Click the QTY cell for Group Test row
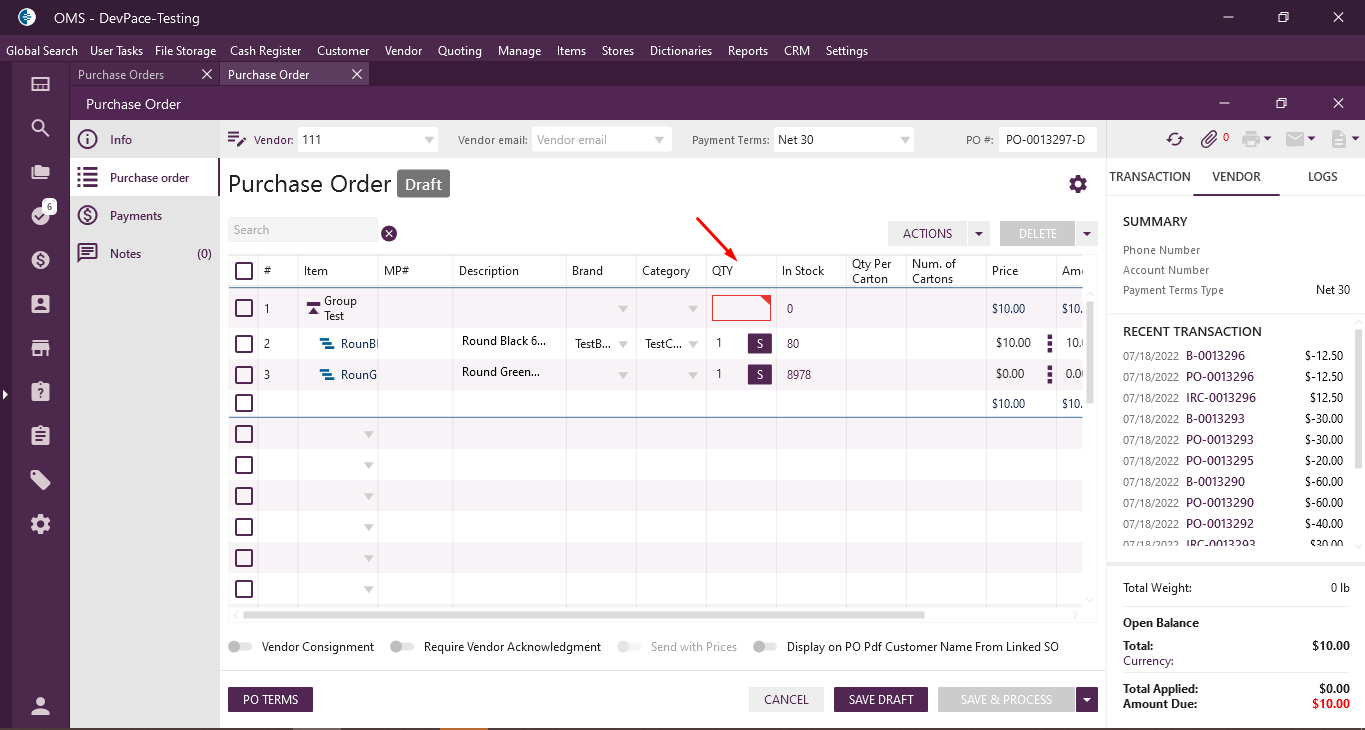This screenshot has width=1365, height=730. (x=741, y=308)
